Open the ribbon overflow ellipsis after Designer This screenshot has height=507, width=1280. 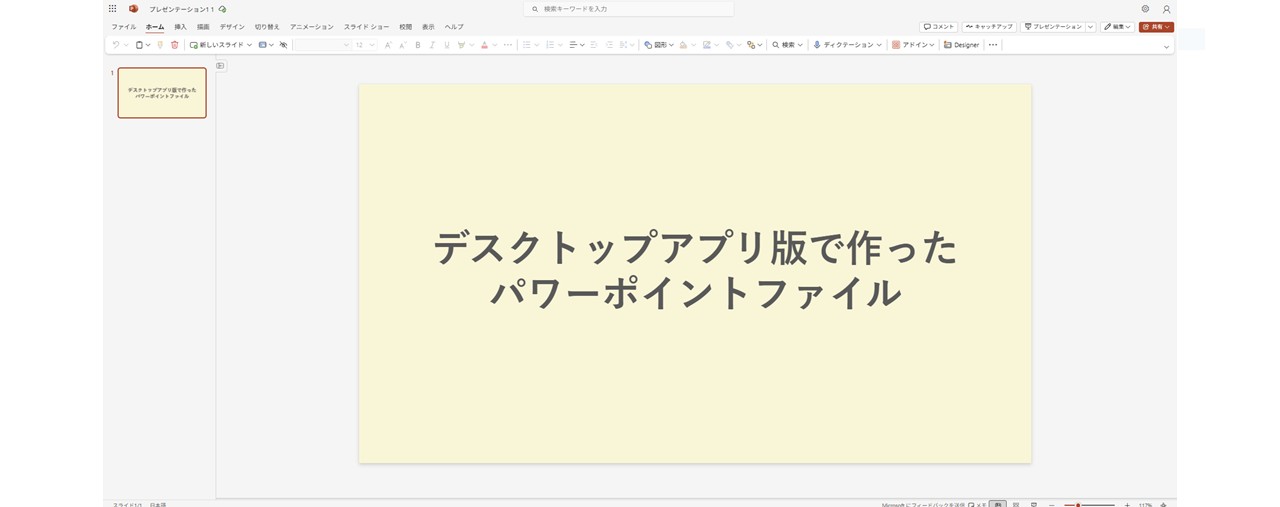(993, 45)
